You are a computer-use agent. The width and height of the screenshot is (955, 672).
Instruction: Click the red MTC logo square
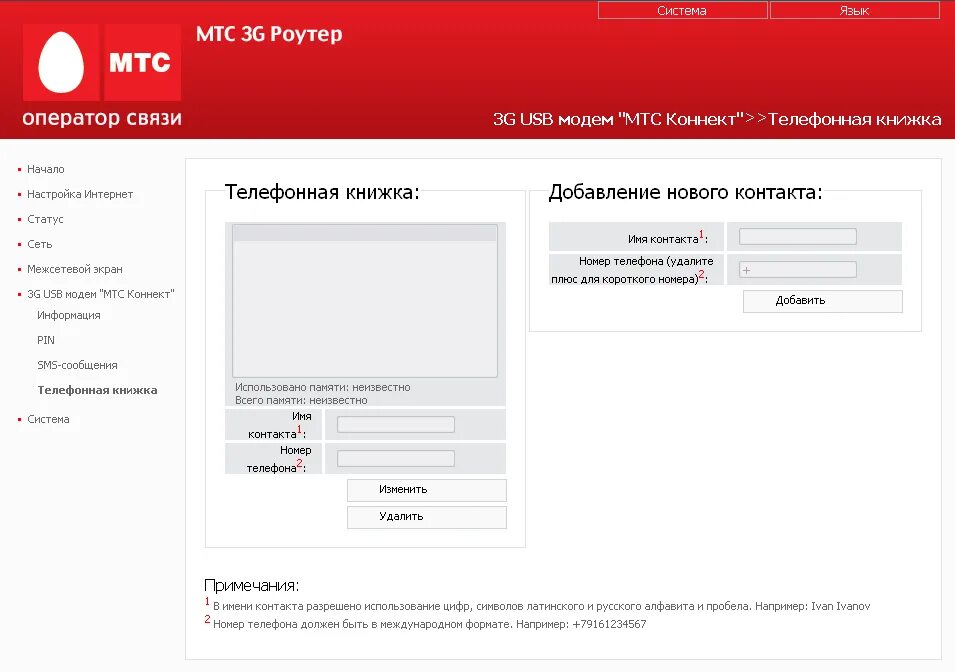pyautogui.click(x=143, y=62)
